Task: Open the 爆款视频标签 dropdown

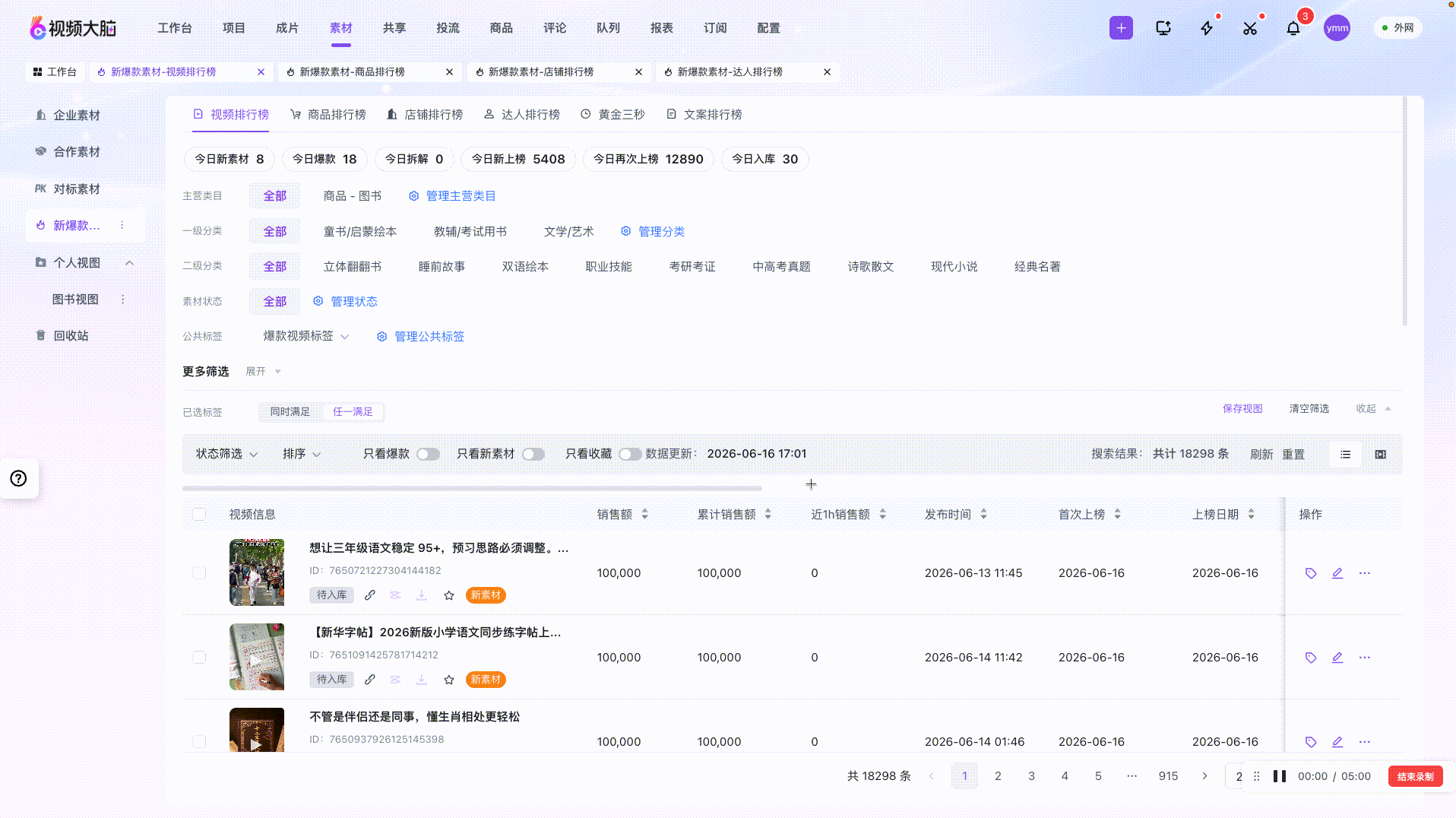Action: coord(305,336)
